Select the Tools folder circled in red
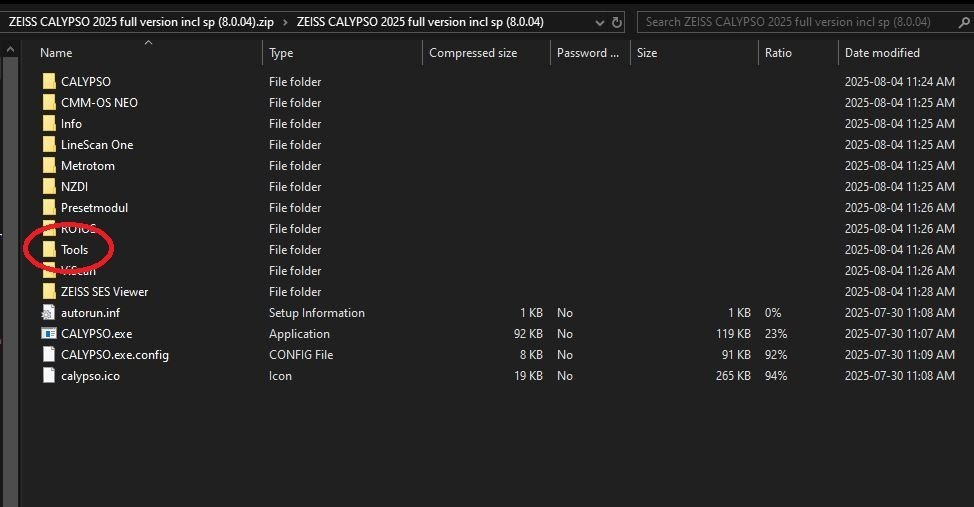974x507 pixels. (x=74, y=250)
